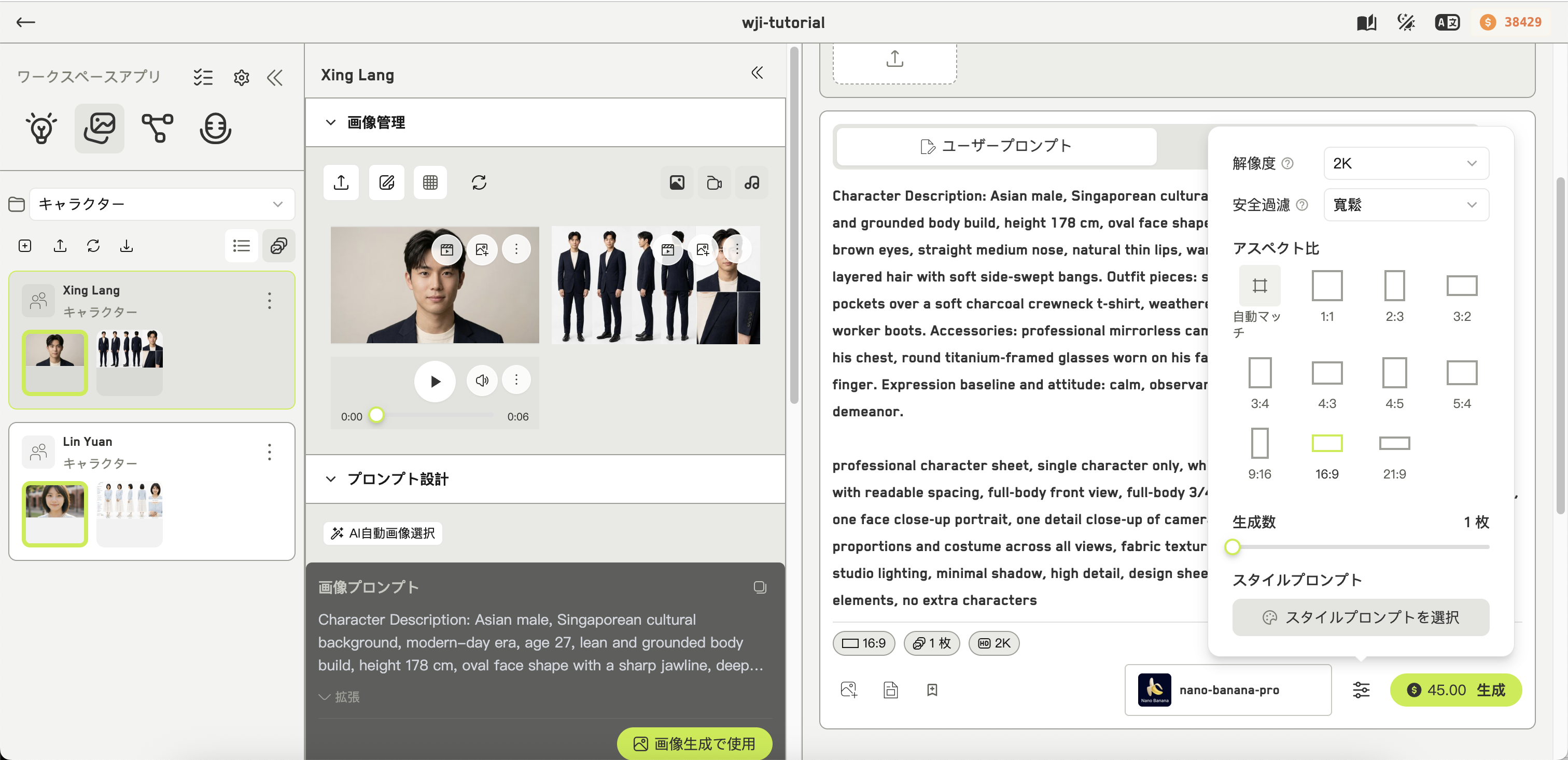This screenshot has height=760, width=1568.
Task: Filter assets by video
Action: [714, 182]
